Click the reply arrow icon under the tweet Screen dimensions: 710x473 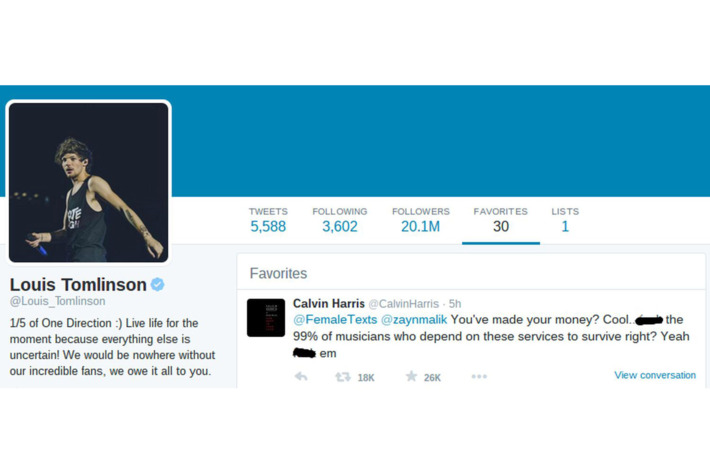(301, 377)
